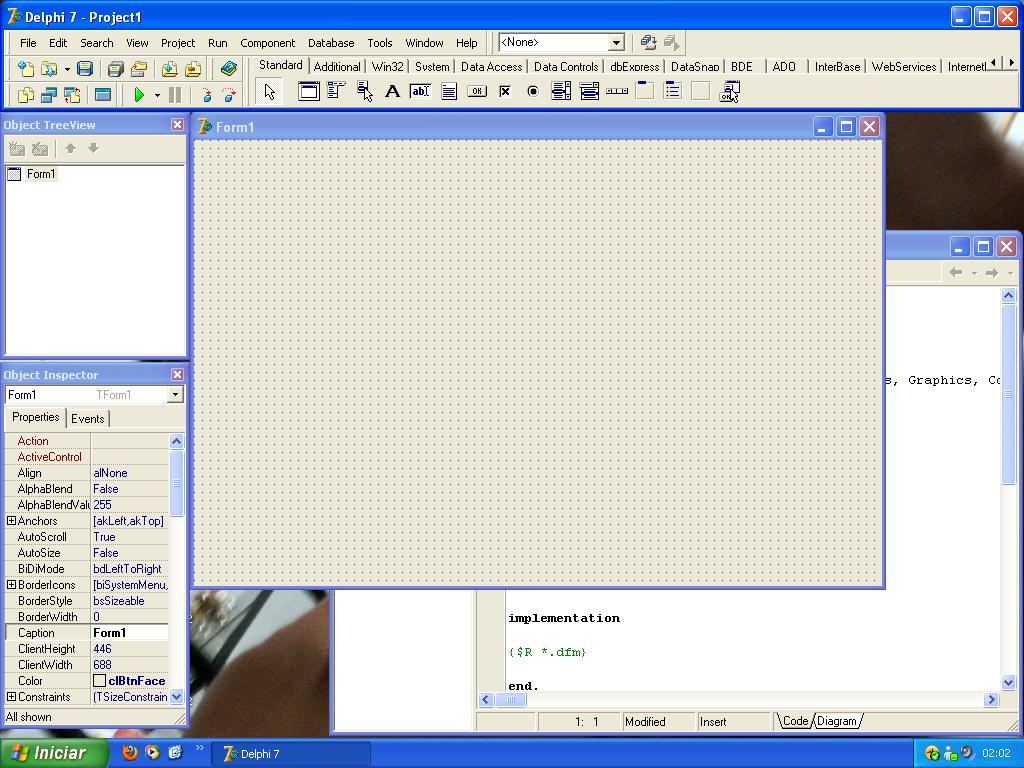
Task: Click the Step Over debug icon
Action: [229, 95]
